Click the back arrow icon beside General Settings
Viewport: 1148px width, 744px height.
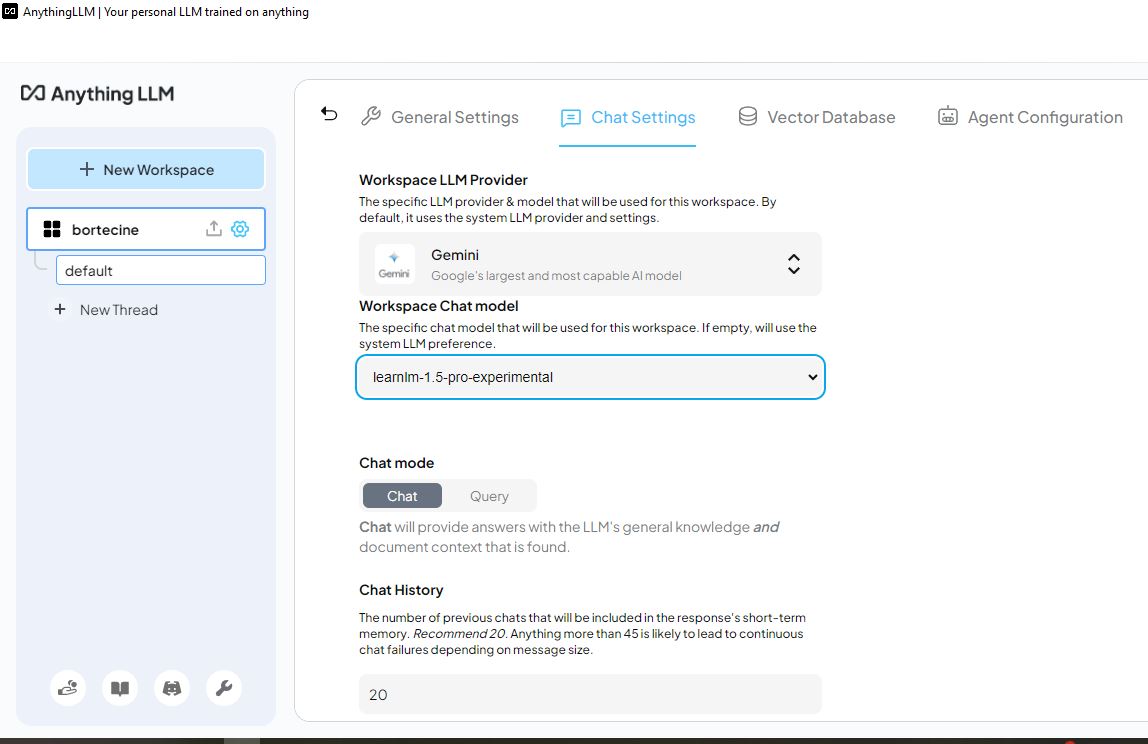329,114
